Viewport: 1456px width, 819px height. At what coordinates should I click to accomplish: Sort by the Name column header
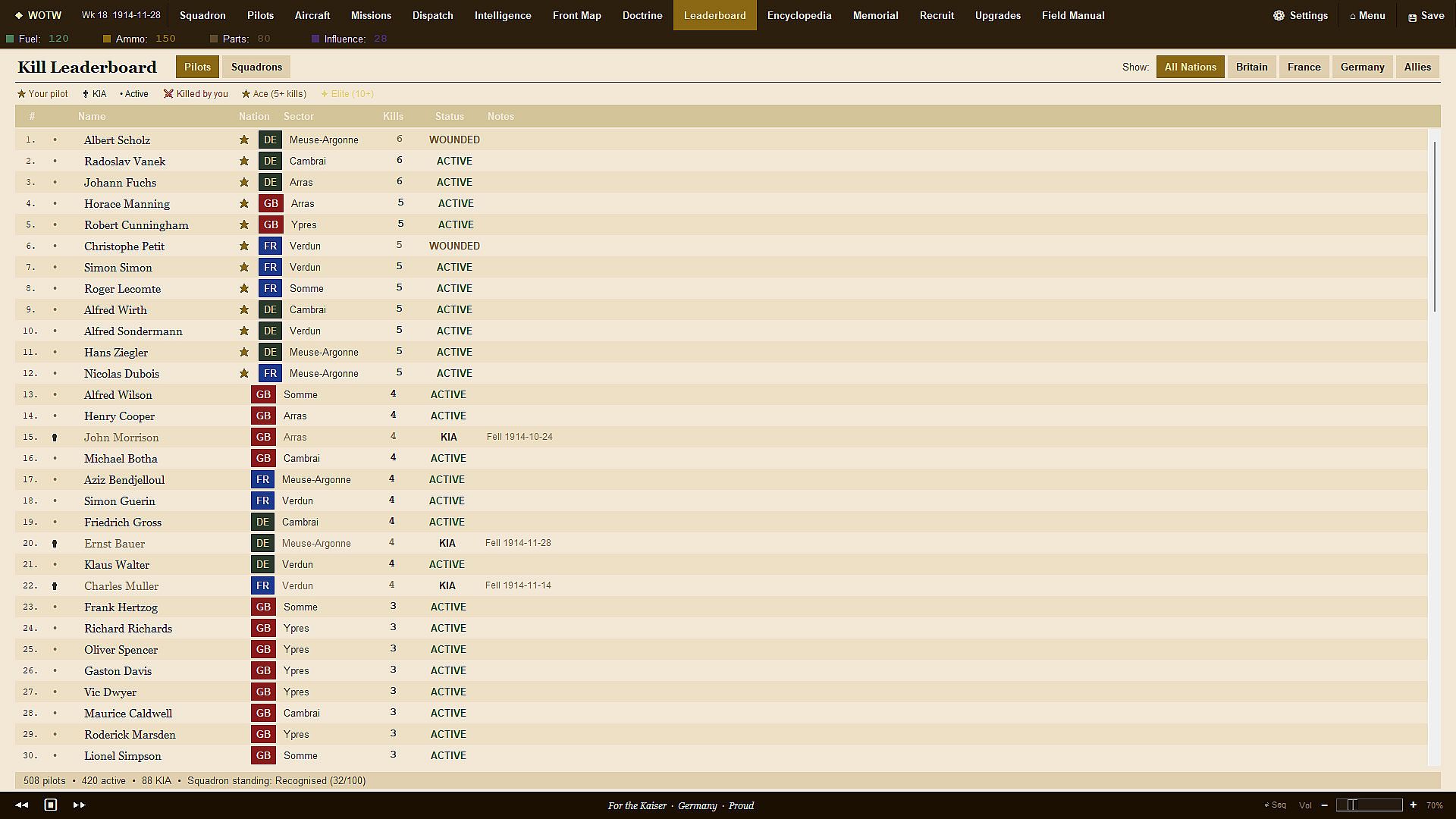pyautogui.click(x=92, y=116)
